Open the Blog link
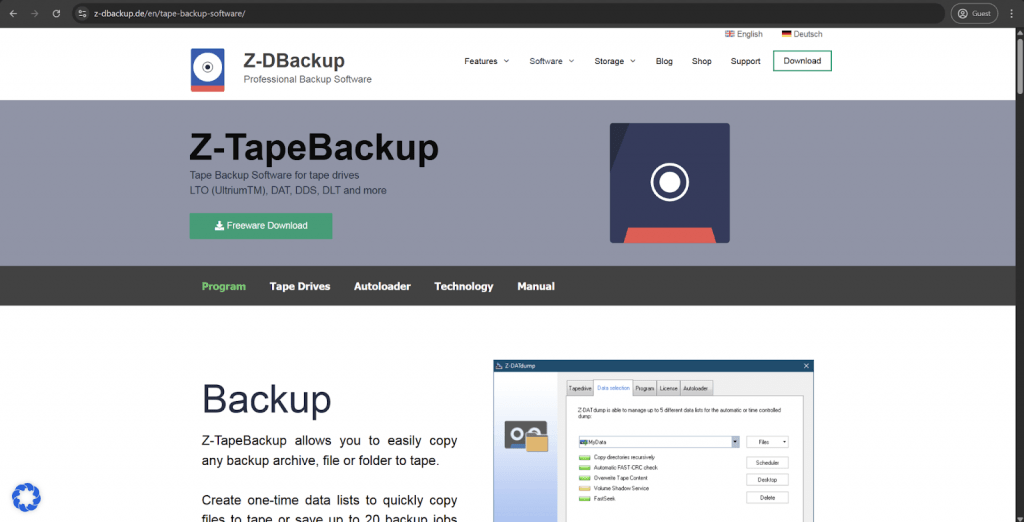 (664, 61)
